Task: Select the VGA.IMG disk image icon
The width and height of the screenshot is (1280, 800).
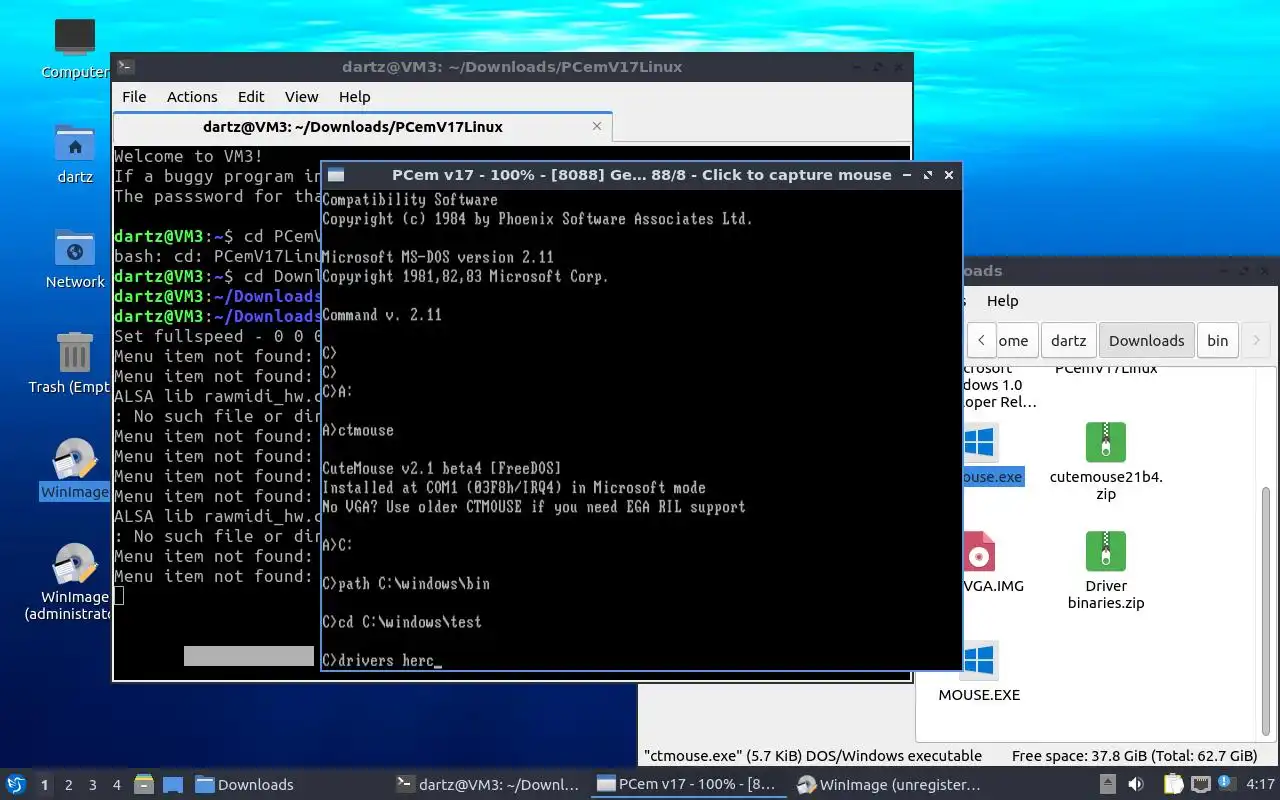Action: point(978,551)
